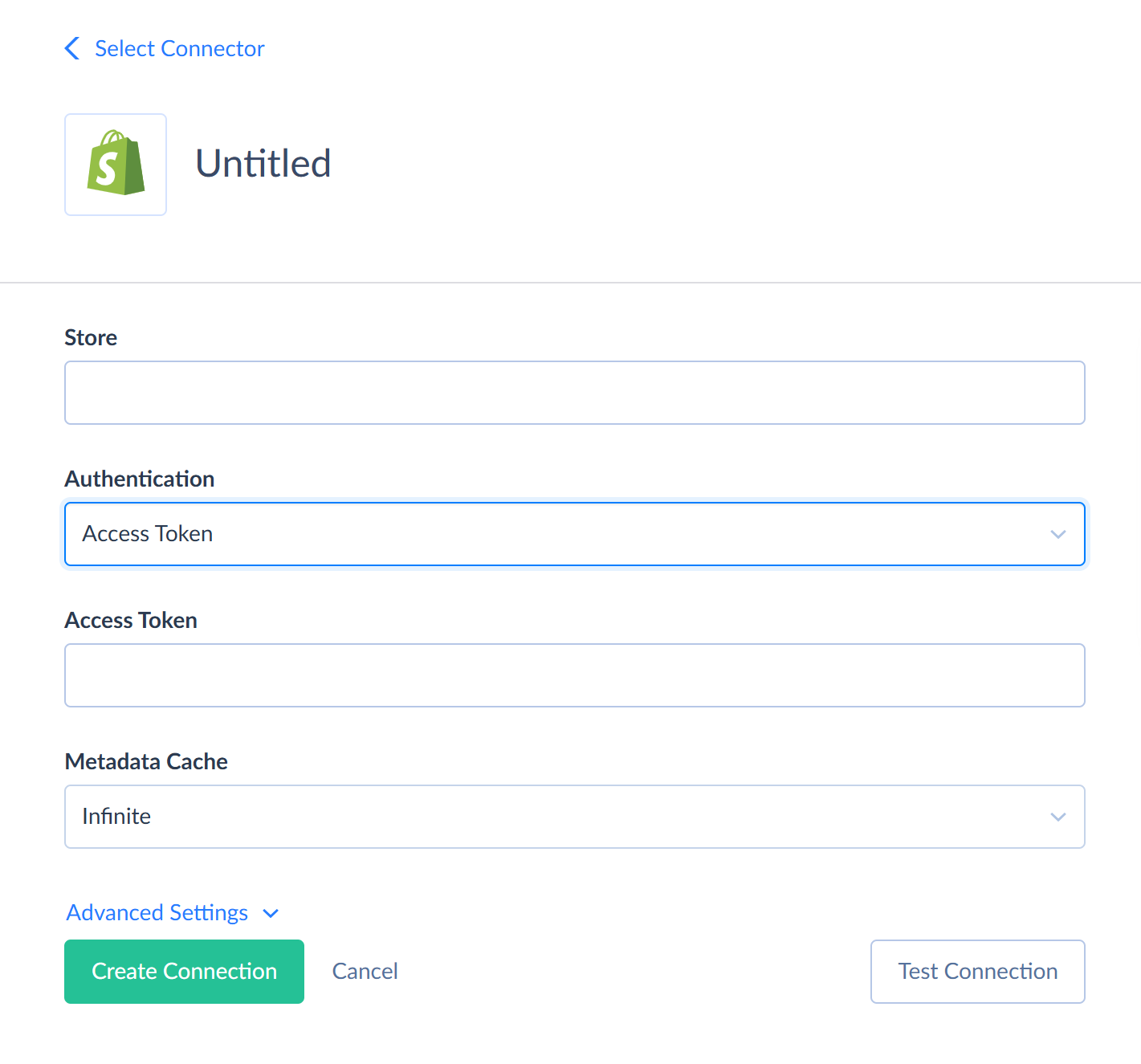Screen dimensions: 1141x1064
Task: Click the Test Connection button
Action: (x=977, y=971)
